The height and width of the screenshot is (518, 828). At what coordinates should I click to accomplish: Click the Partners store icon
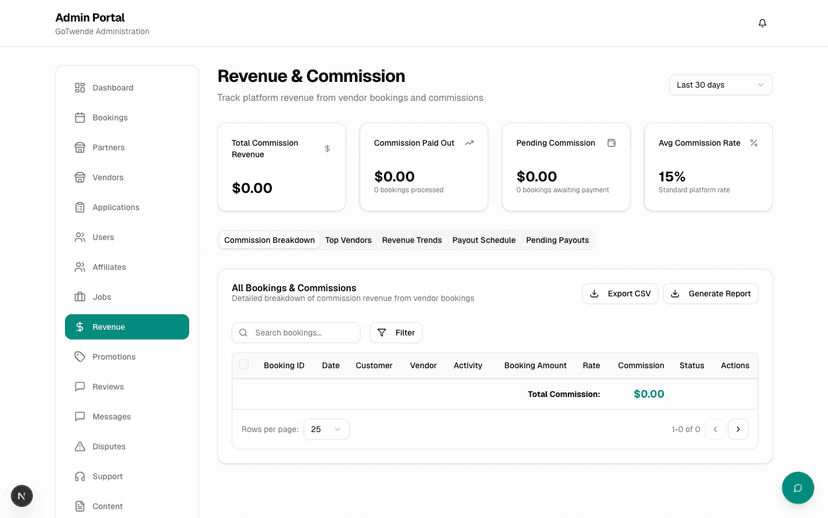coord(80,147)
